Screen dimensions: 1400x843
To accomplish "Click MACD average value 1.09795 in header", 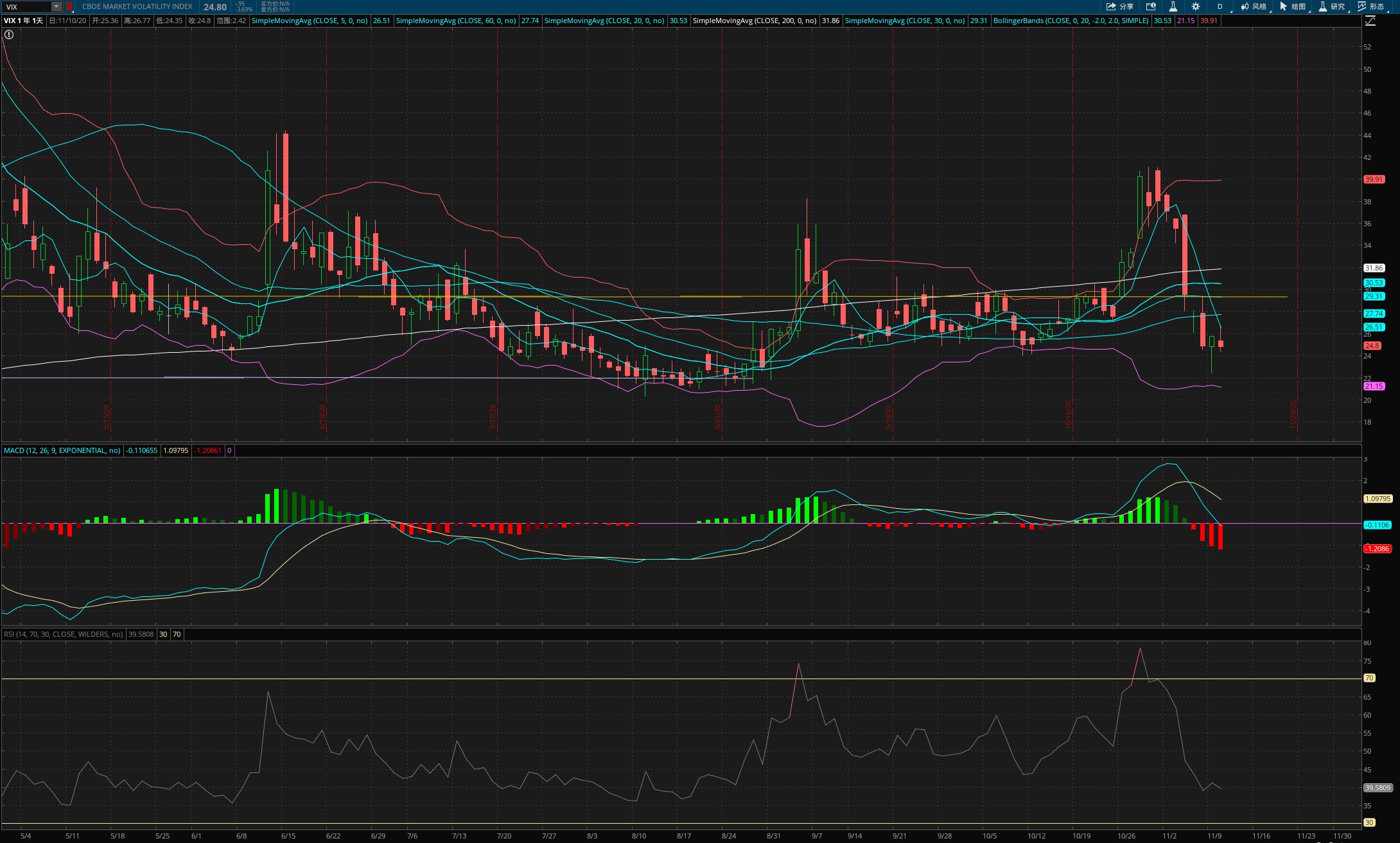I will (x=176, y=450).
